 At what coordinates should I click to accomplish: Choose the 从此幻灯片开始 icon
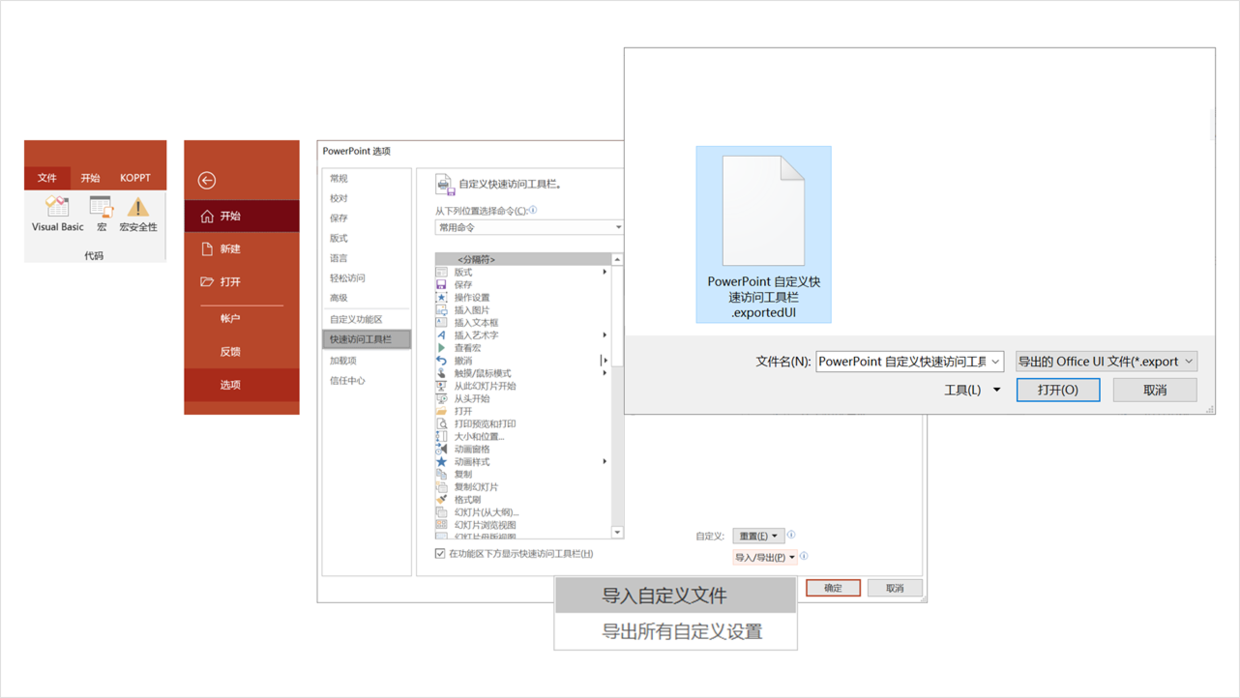tap(441, 386)
